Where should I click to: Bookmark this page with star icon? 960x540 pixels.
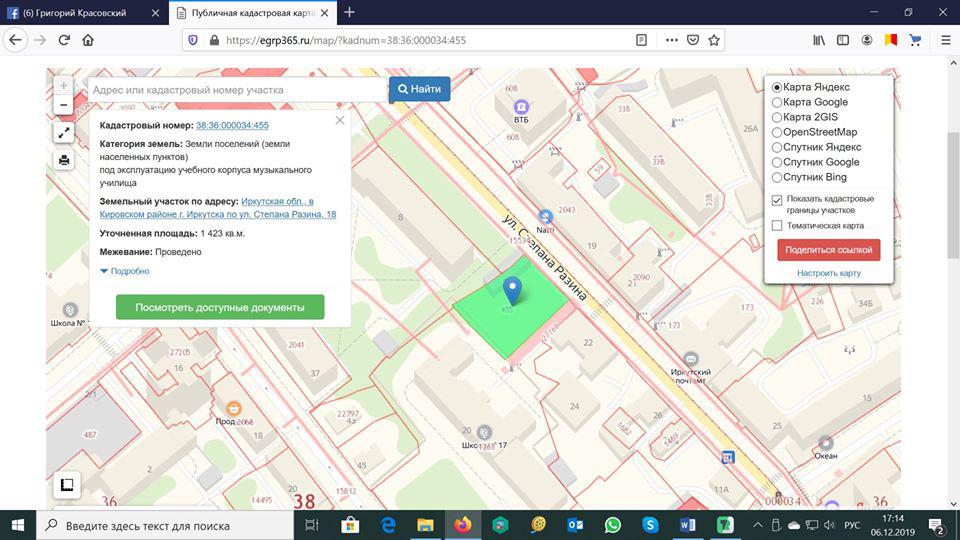pyautogui.click(x=713, y=40)
